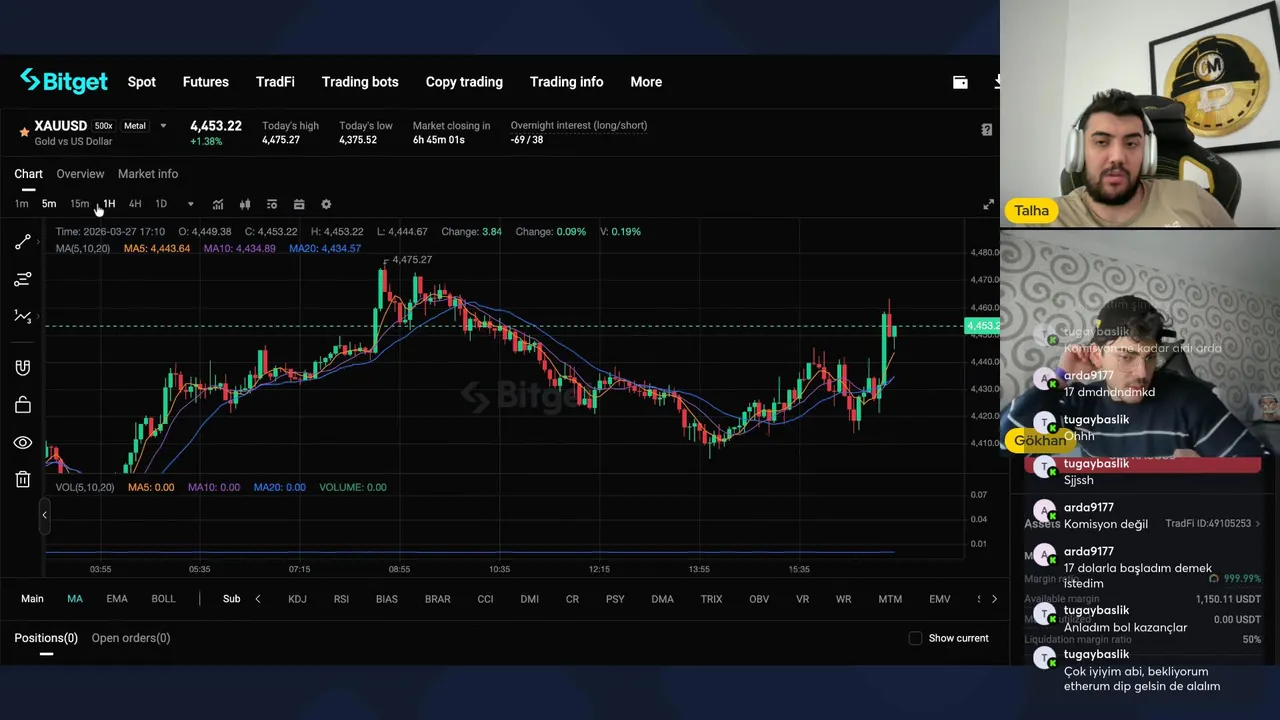
Task: Open the display settings icon beside candlestick icon
Action: click(272, 204)
